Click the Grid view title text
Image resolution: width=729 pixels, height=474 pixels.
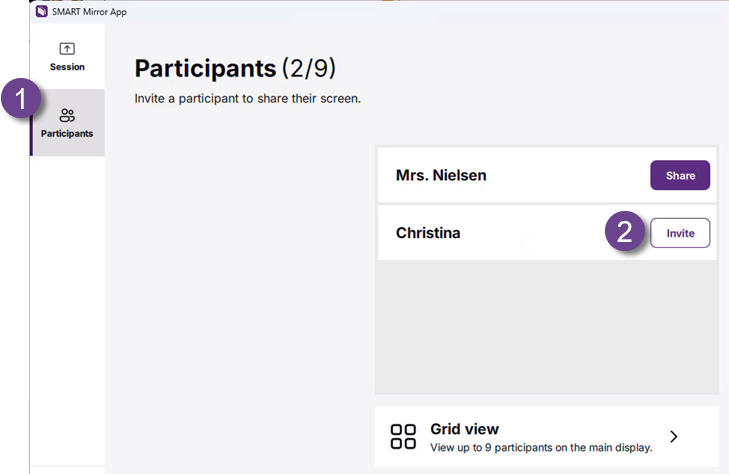[x=464, y=429]
